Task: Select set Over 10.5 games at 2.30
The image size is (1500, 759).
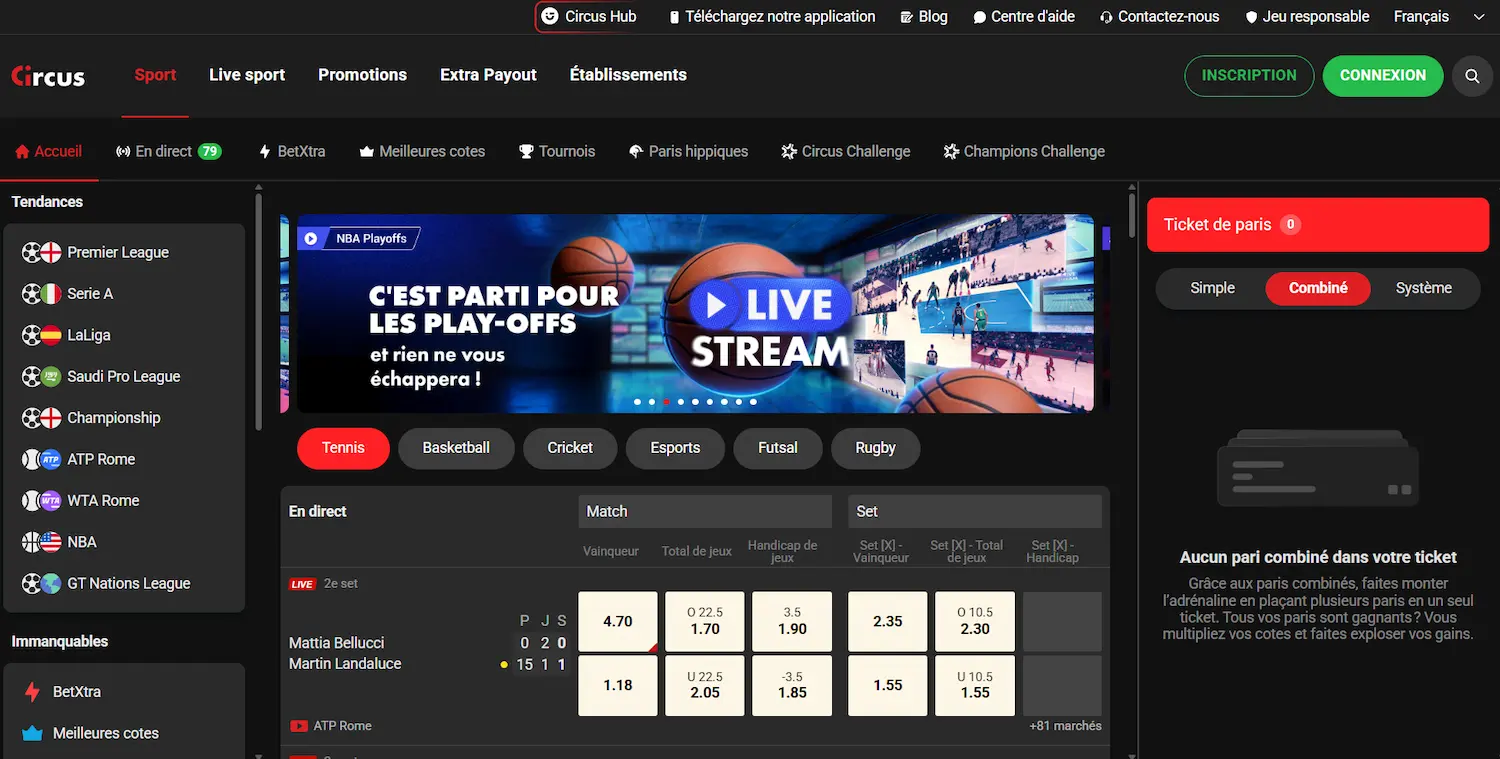Action: coord(975,622)
